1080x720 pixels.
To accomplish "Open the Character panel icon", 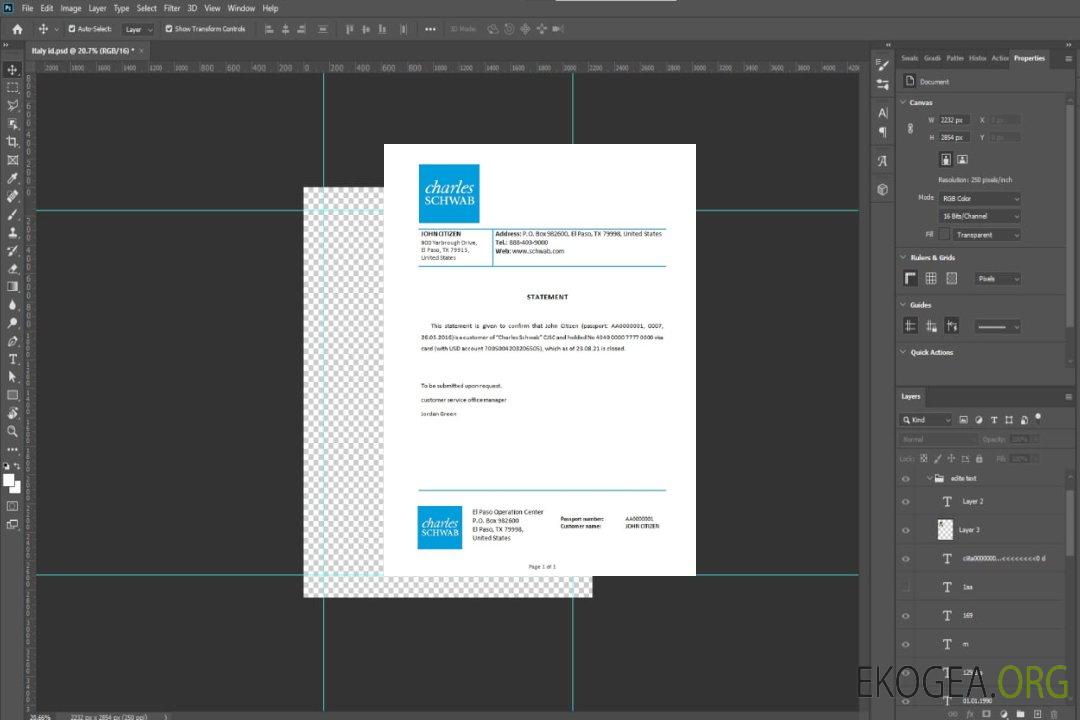I will pos(882,113).
